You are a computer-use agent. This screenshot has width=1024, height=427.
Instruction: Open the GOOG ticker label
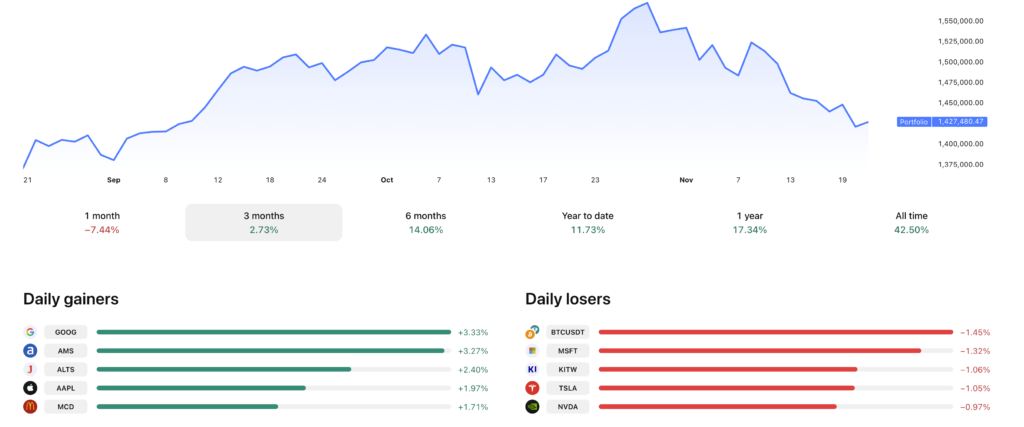66,332
